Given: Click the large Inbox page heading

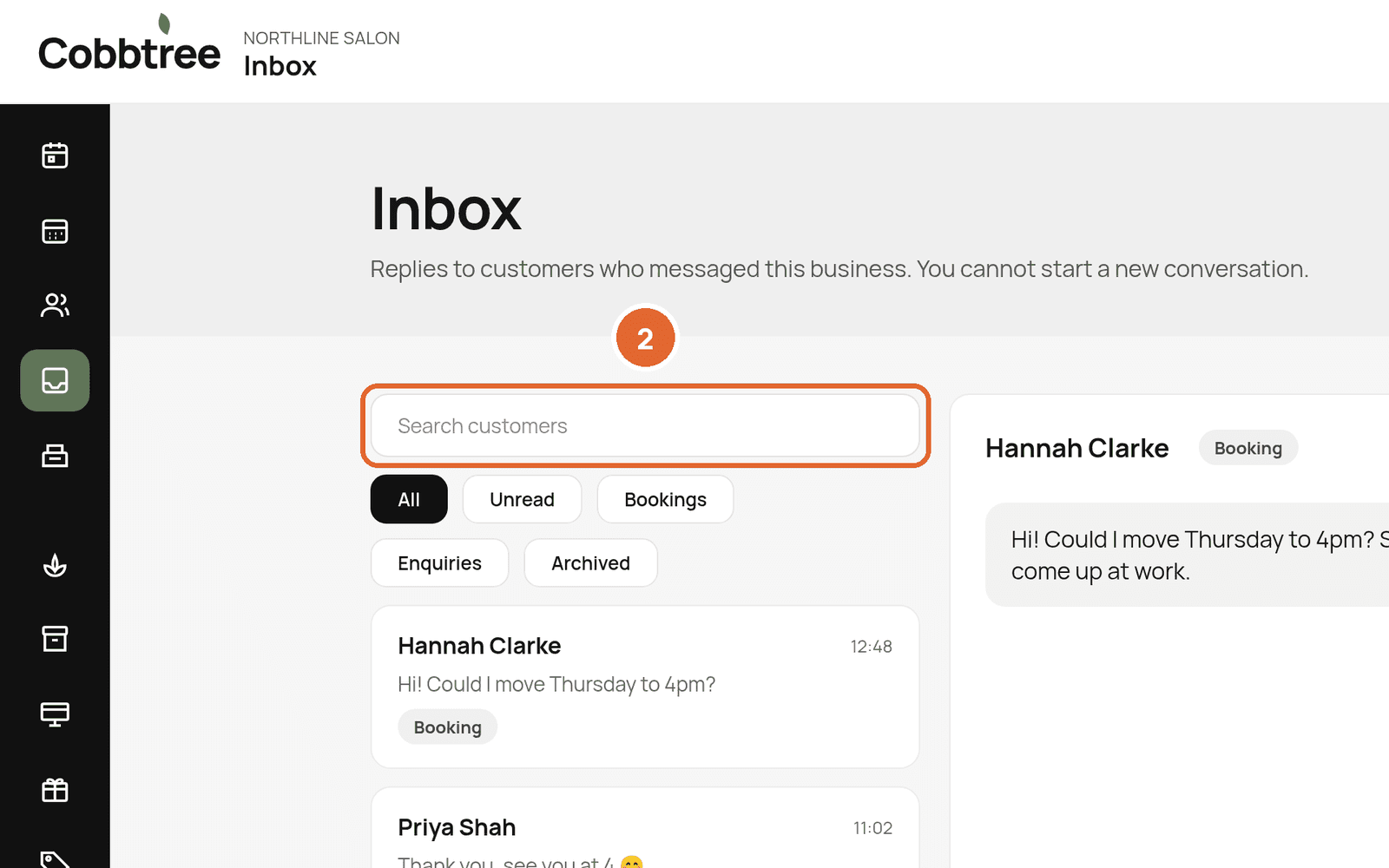Looking at the screenshot, I should click(446, 208).
